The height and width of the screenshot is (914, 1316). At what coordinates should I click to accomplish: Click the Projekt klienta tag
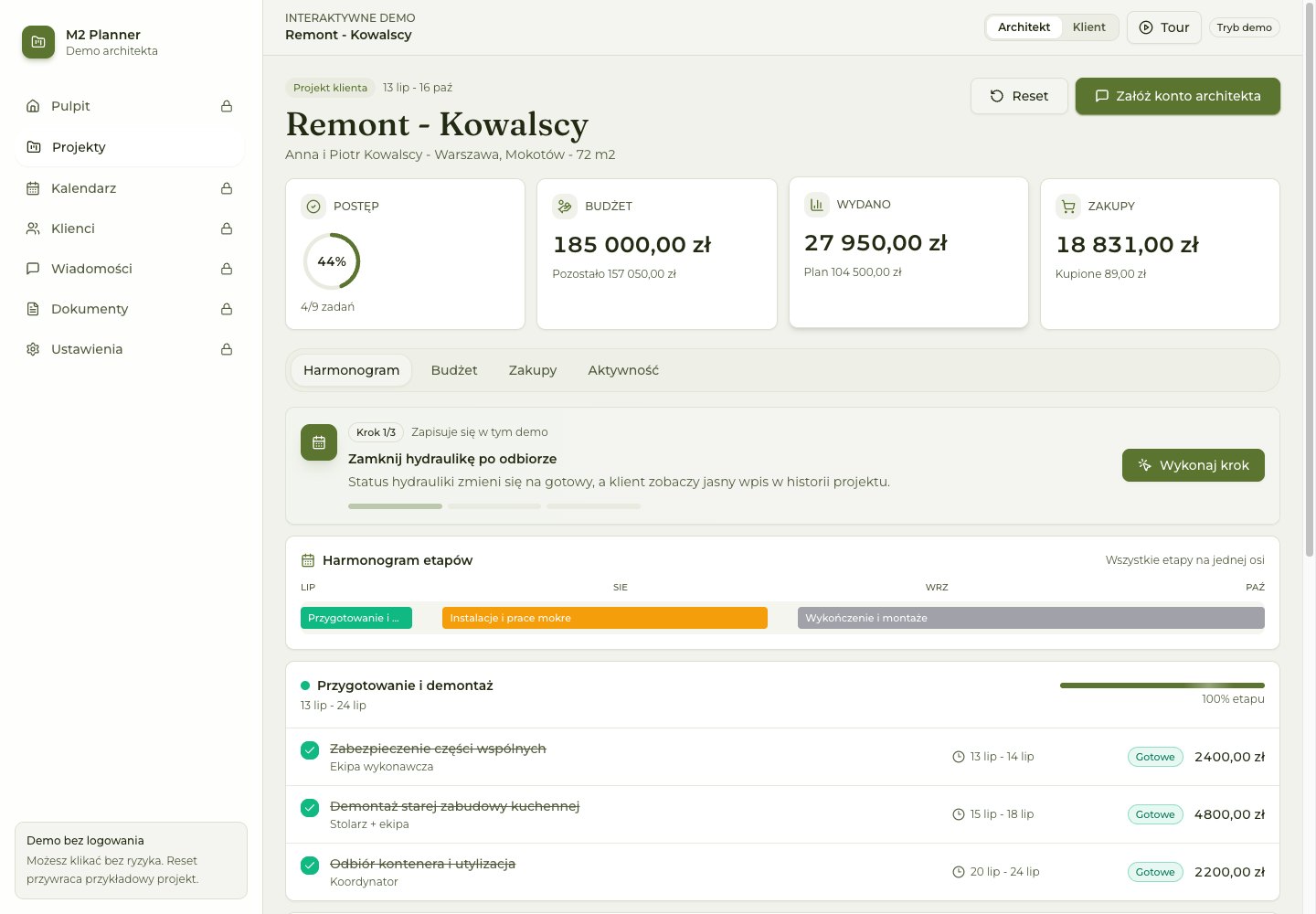click(331, 88)
